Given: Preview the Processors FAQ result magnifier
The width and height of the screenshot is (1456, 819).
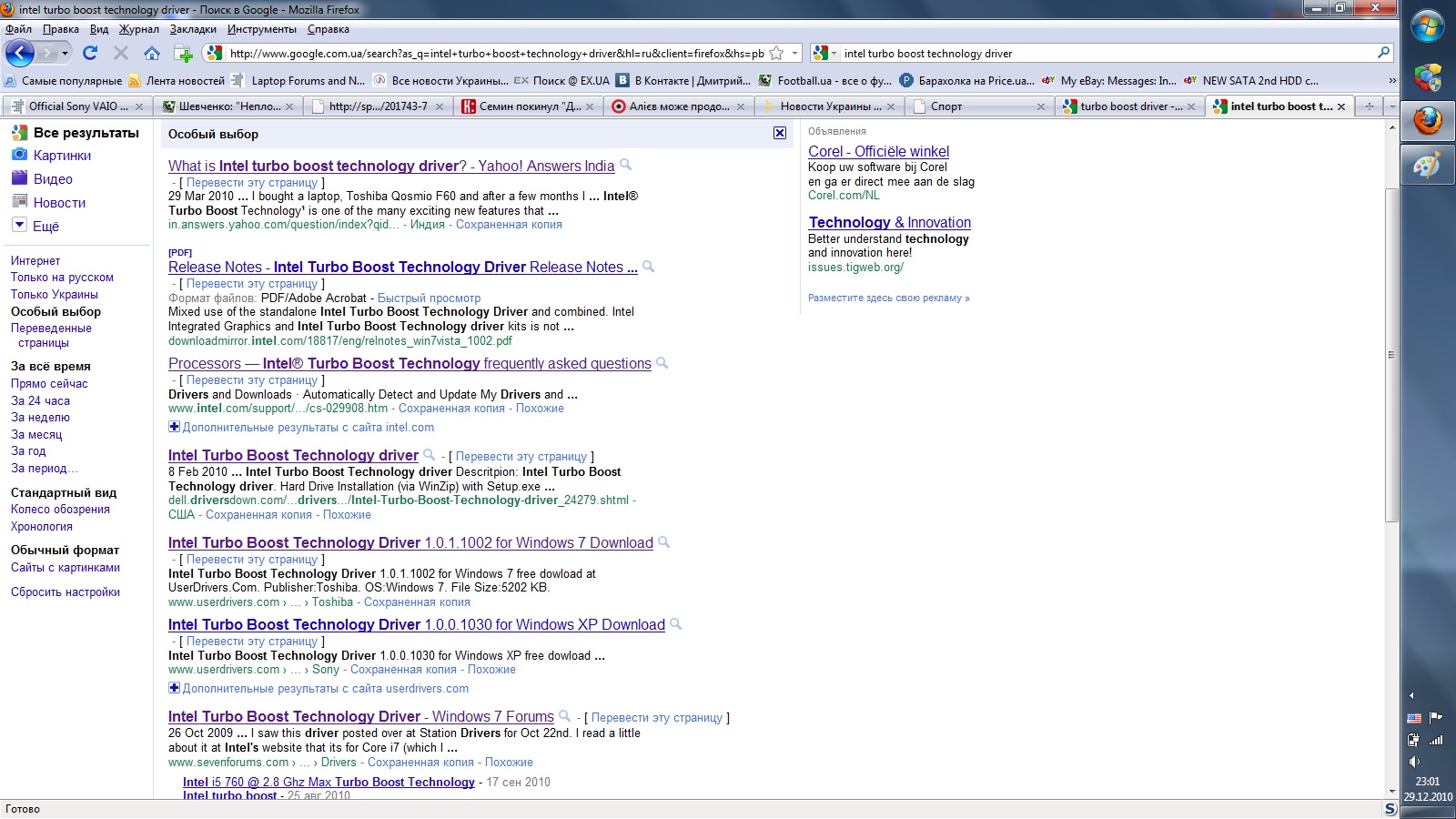Looking at the screenshot, I should (x=662, y=362).
